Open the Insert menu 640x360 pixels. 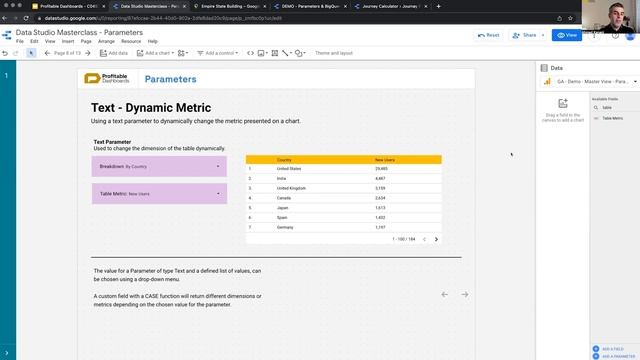pos(68,41)
